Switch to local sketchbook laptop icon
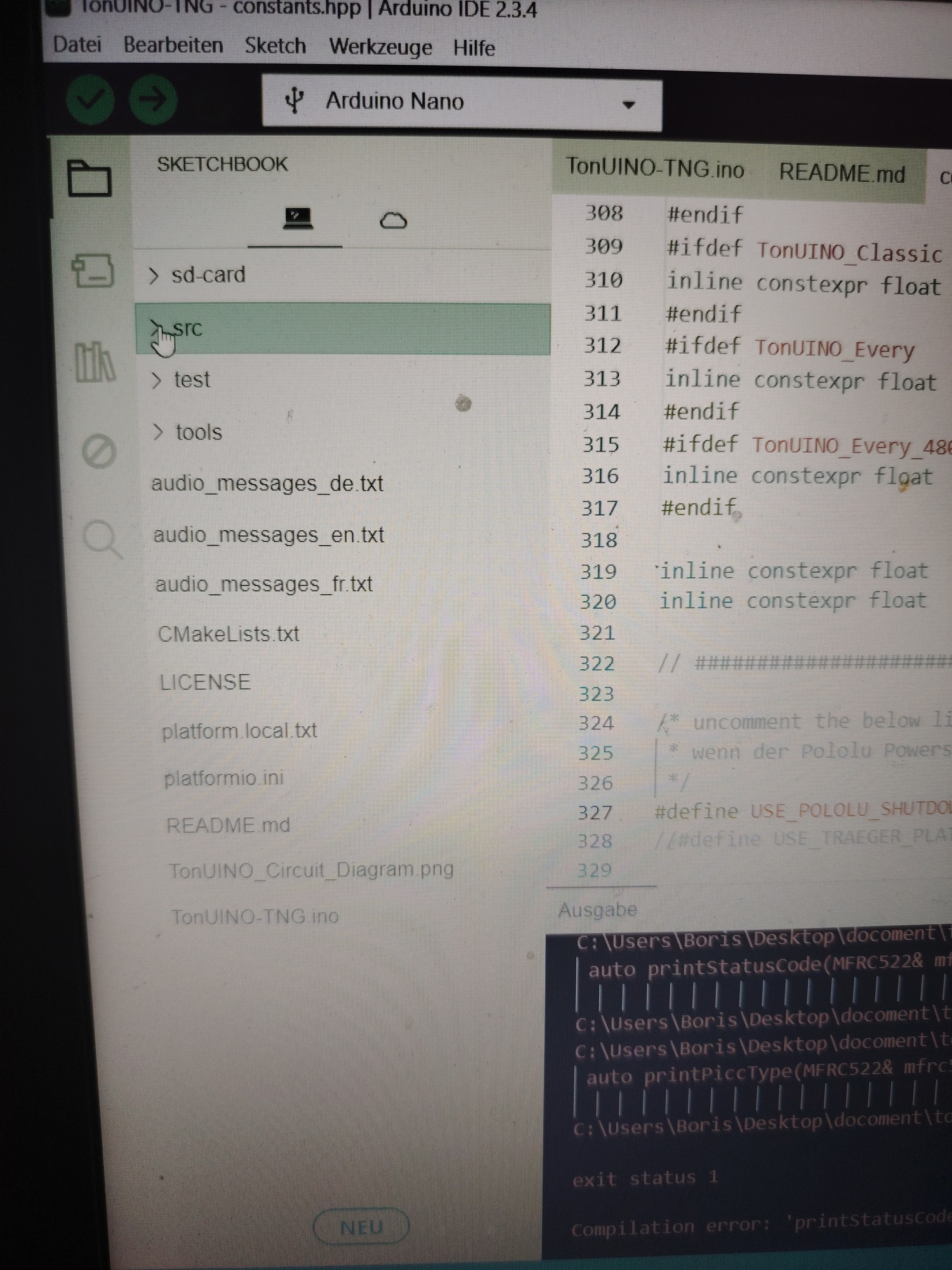 click(297, 219)
